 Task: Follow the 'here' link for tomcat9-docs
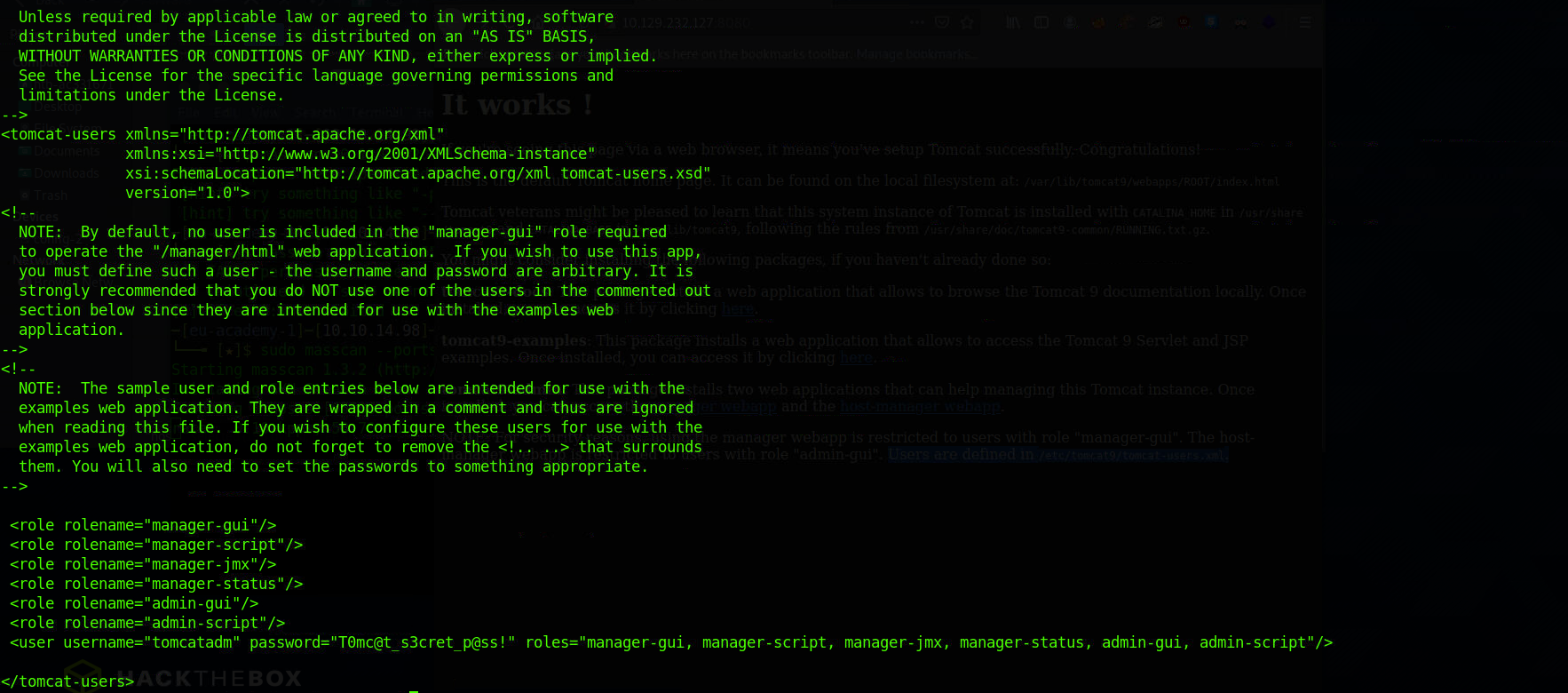(738, 308)
